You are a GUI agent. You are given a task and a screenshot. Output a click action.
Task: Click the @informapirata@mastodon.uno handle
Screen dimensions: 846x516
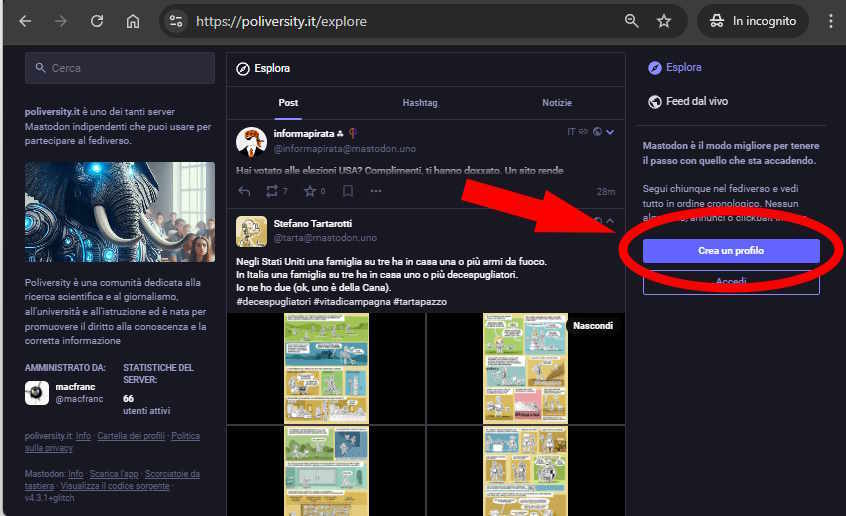coord(345,148)
